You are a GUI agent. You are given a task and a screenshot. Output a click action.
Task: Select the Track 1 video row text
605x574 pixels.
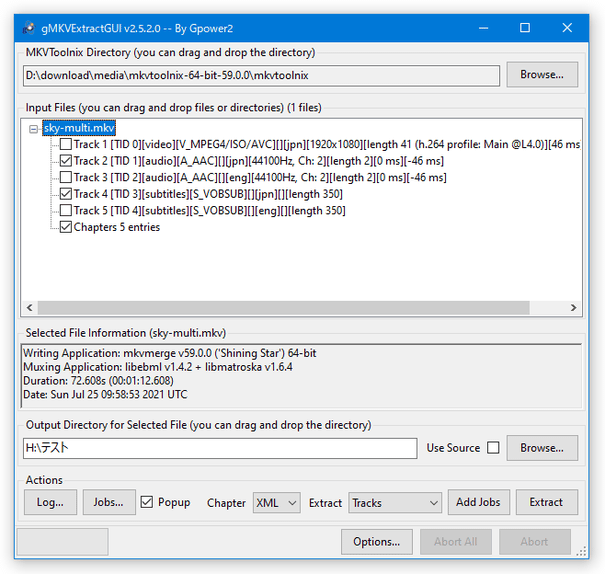(327, 145)
